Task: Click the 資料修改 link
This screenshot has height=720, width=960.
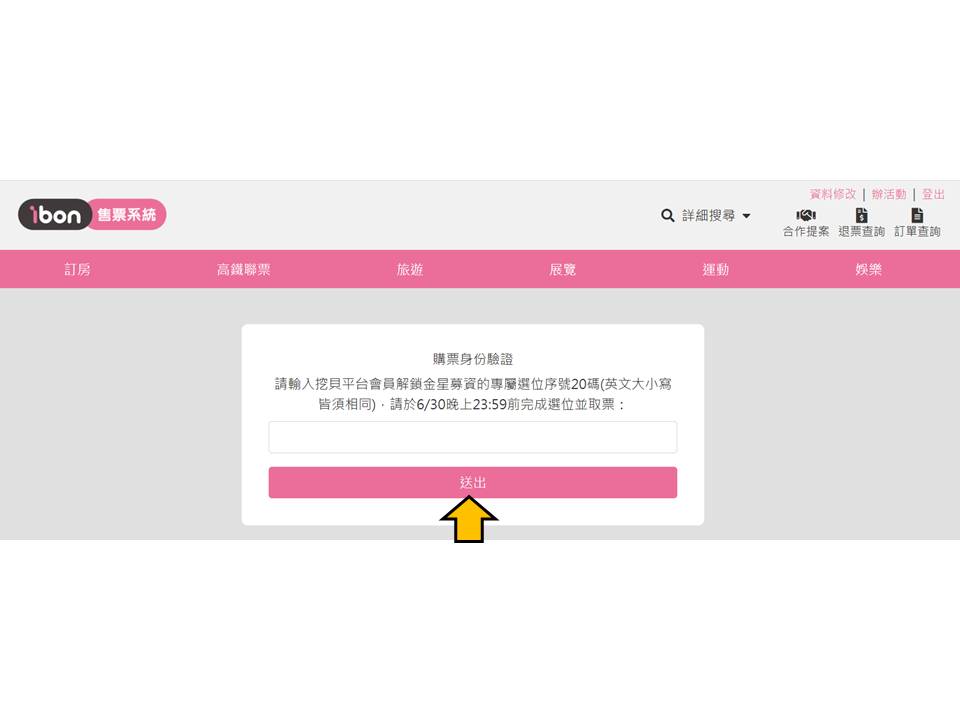Action: coord(833,194)
